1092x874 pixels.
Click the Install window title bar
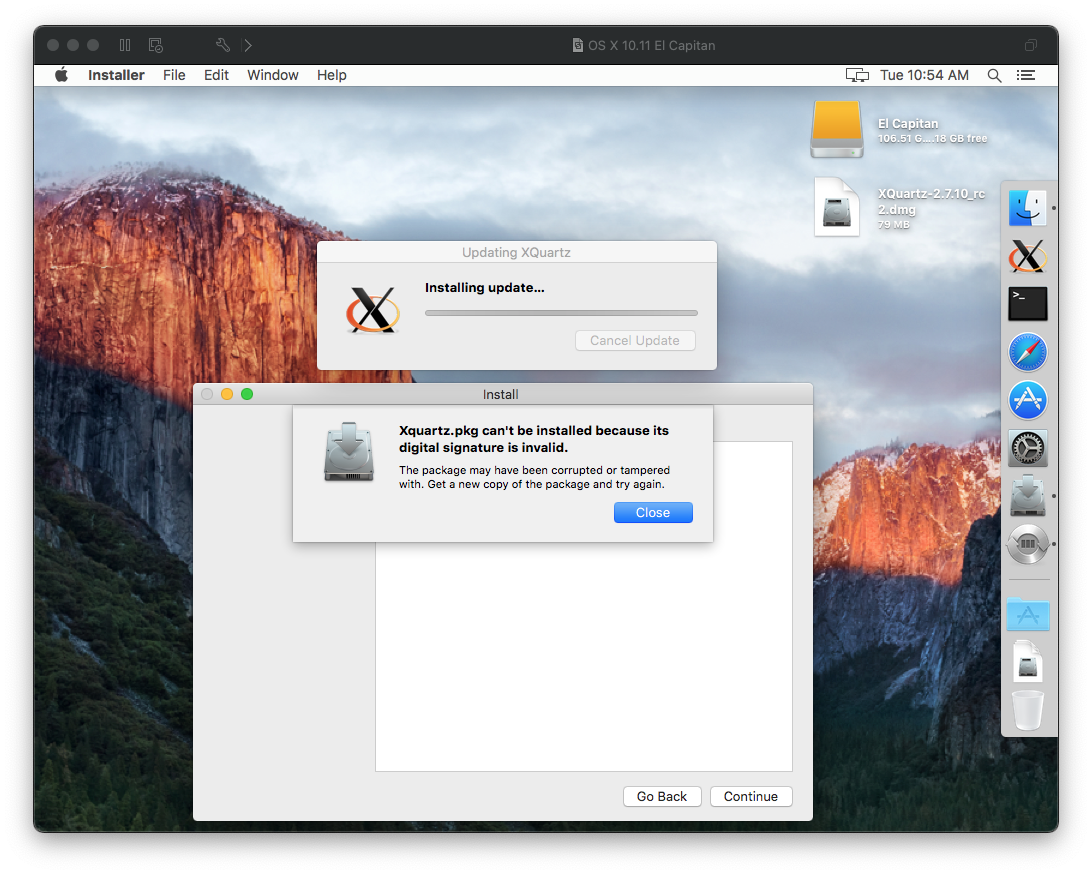502,394
